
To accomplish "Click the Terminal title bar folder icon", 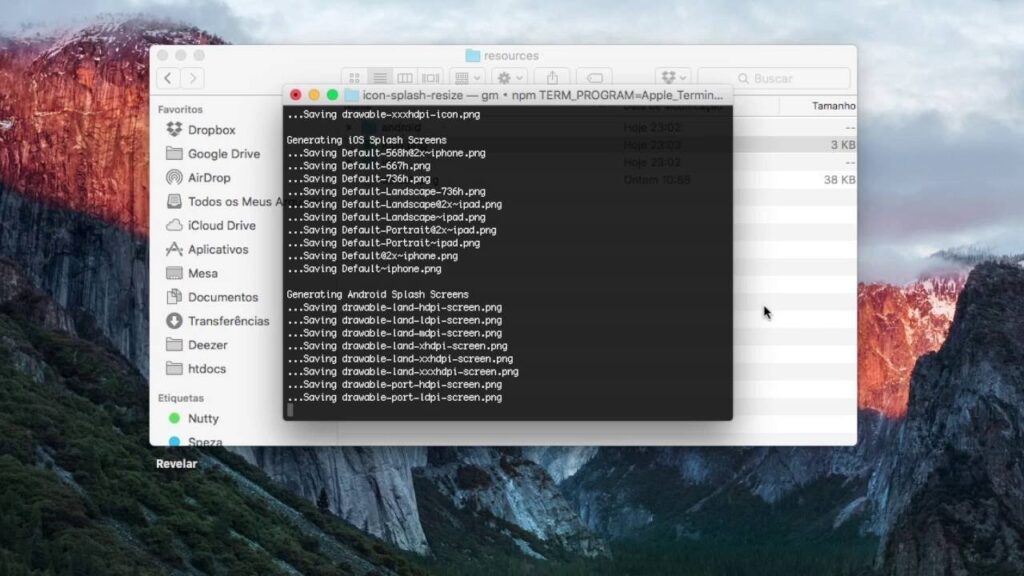I will click(x=351, y=95).
